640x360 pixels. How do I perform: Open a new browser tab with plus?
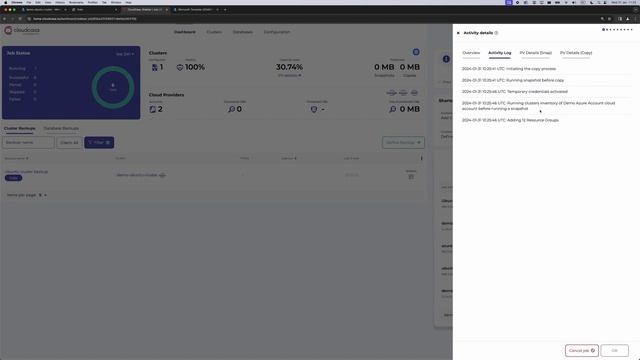[x=225, y=9]
